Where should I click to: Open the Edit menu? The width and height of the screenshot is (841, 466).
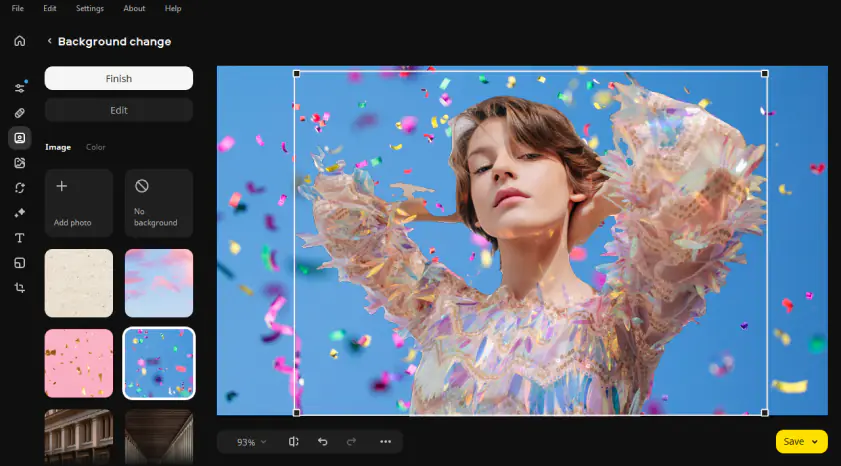point(50,9)
